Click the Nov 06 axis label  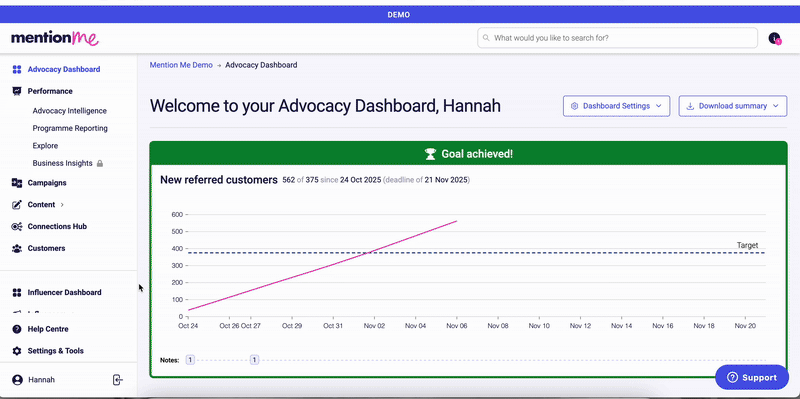point(457,326)
